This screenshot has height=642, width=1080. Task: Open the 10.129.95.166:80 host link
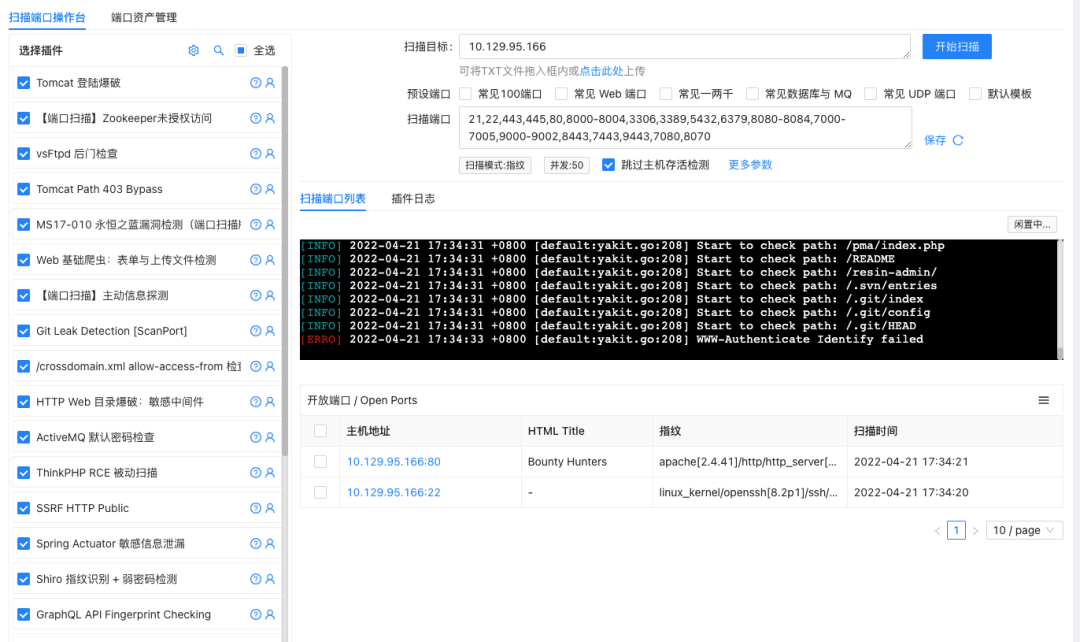[x=393, y=462]
